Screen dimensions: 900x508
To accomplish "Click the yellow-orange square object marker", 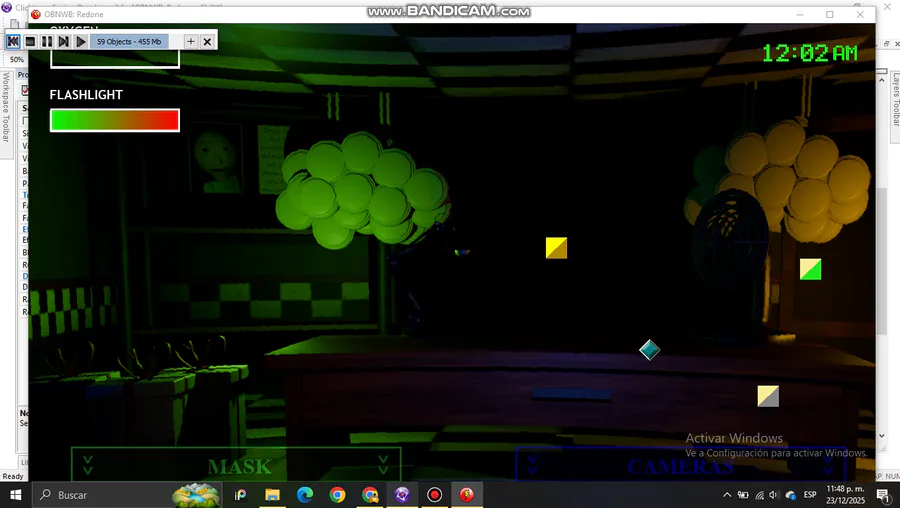I will tap(556, 248).
